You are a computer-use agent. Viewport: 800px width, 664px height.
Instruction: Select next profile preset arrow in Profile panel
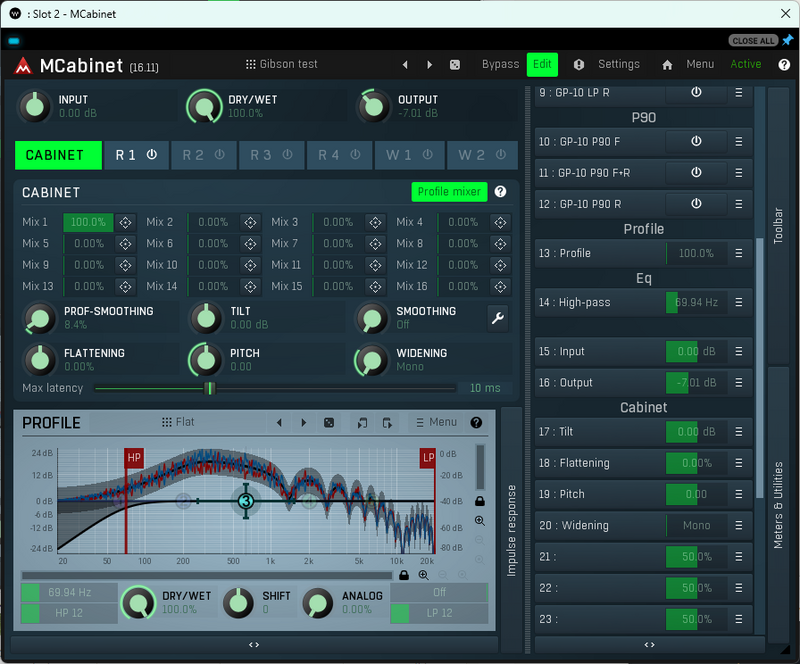pyautogui.click(x=304, y=423)
